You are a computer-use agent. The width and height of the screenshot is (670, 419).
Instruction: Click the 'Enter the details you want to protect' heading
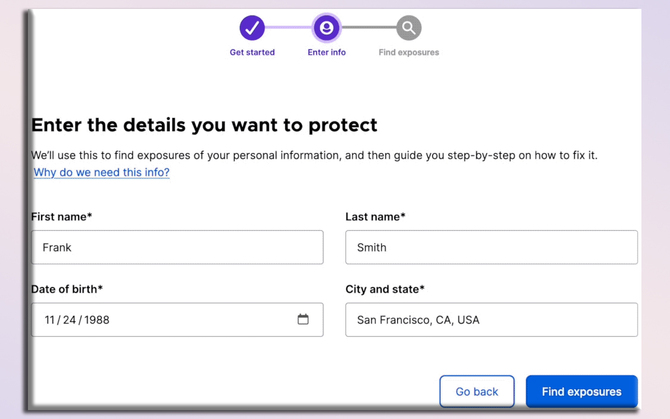click(x=204, y=125)
